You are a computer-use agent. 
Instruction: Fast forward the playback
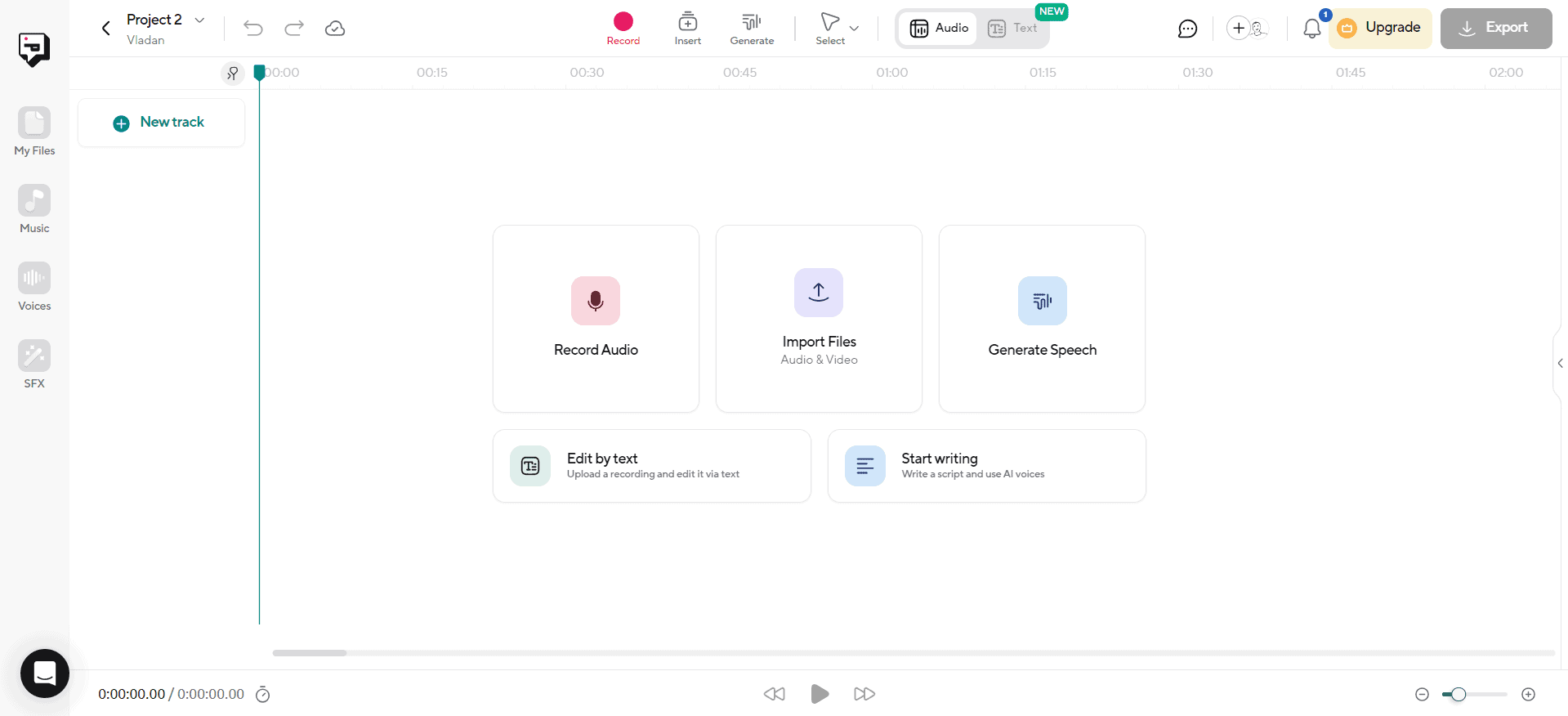[x=864, y=694]
